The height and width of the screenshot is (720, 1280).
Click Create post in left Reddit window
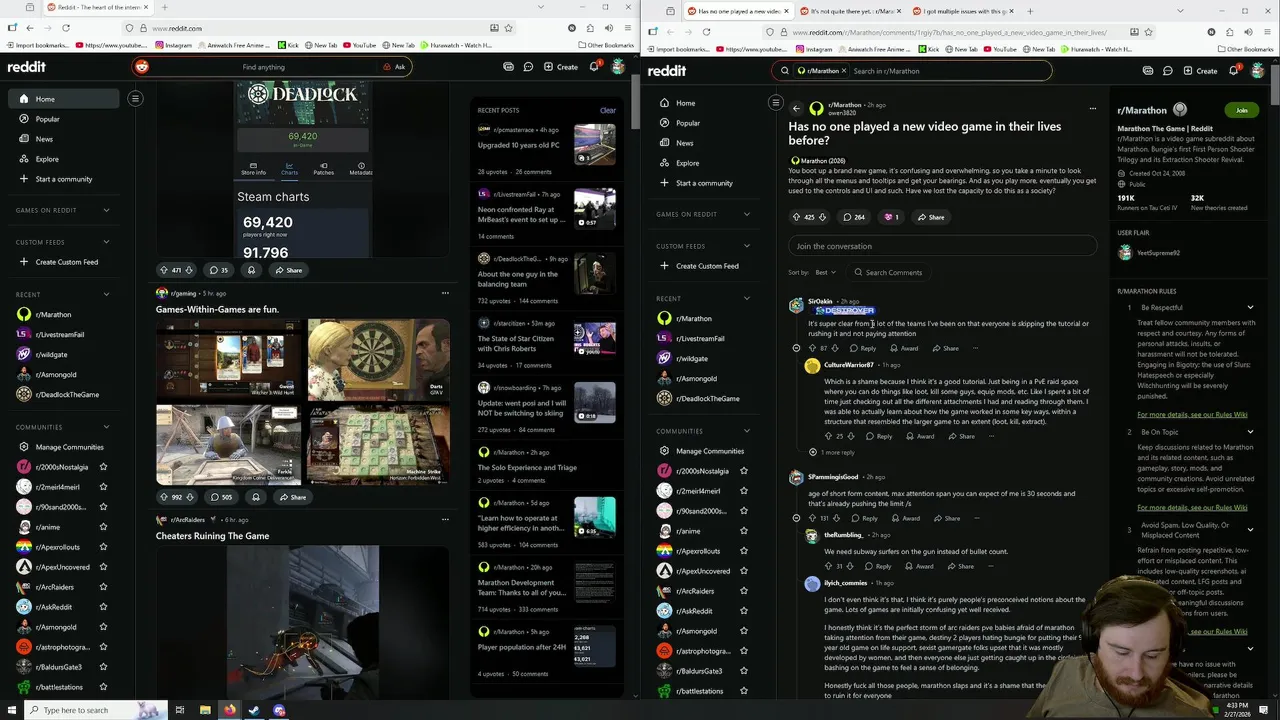coord(561,67)
